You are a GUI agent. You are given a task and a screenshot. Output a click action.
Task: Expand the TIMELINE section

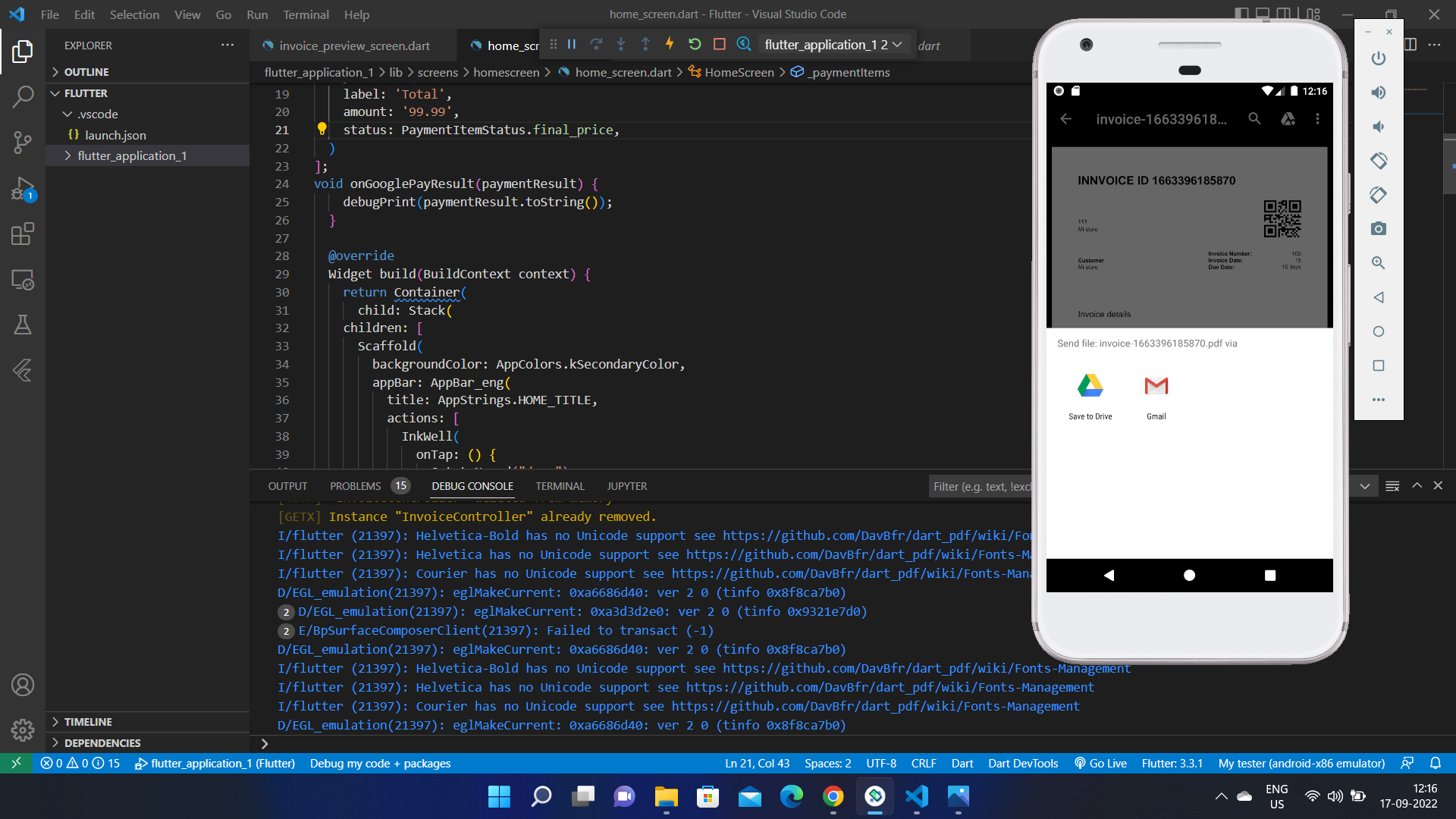pyautogui.click(x=148, y=722)
